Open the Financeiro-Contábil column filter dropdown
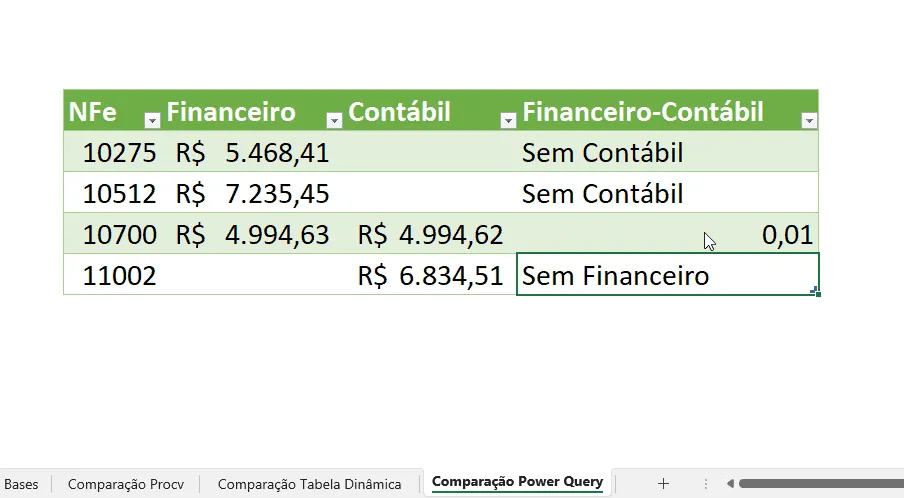The width and height of the screenshot is (904, 498). pyautogui.click(x=809, y=120)
